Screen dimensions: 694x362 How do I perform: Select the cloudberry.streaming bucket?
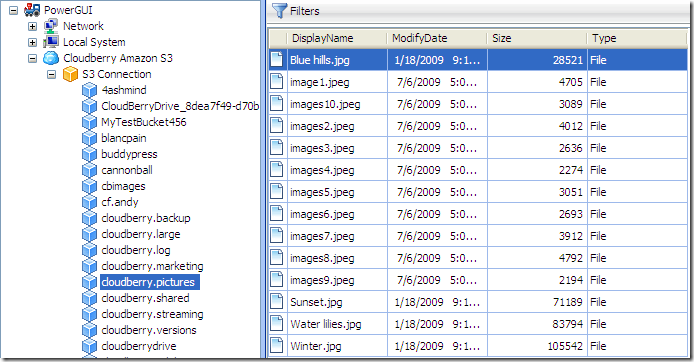[152, 314]
